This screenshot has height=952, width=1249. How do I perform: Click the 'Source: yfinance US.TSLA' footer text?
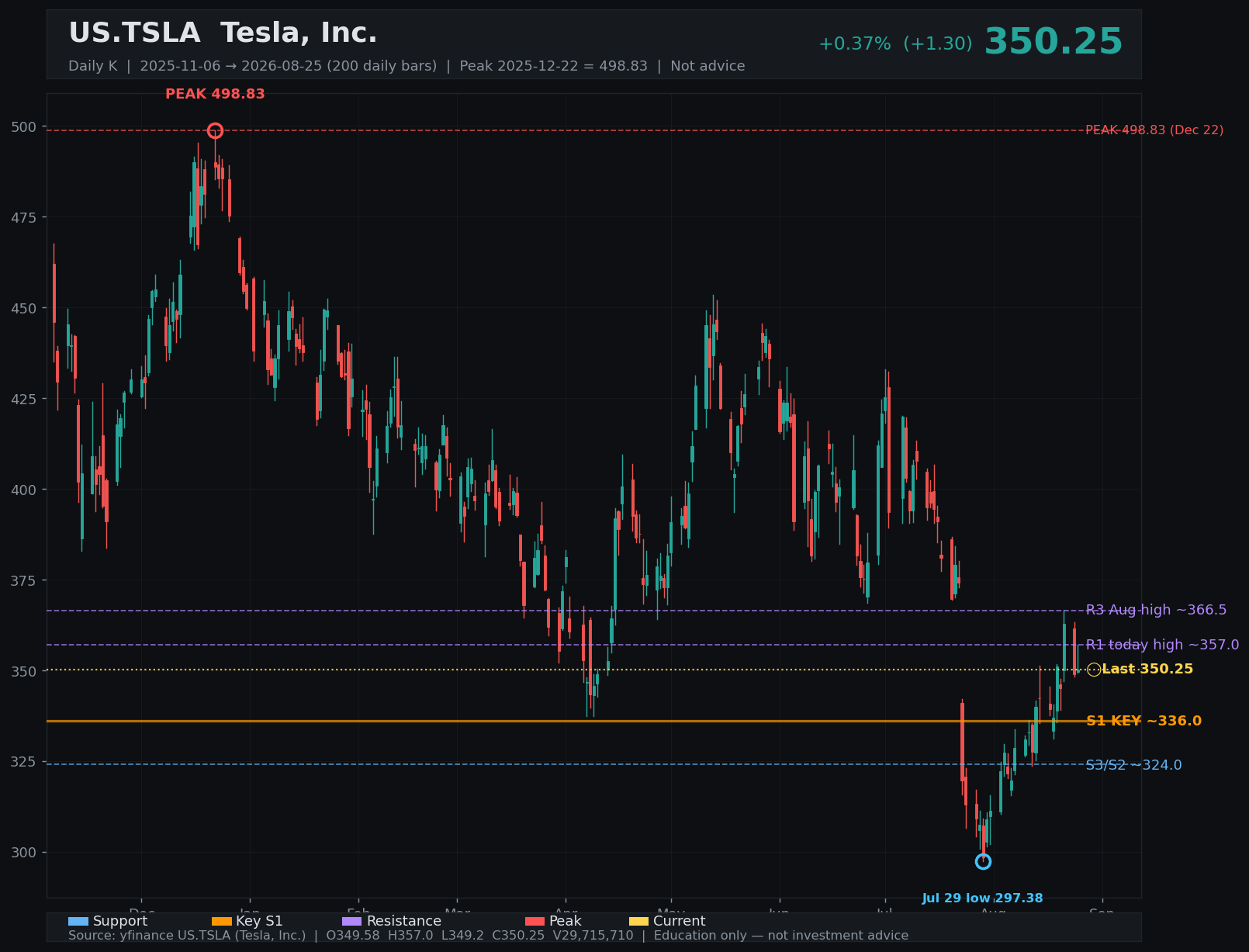point(488,936)
